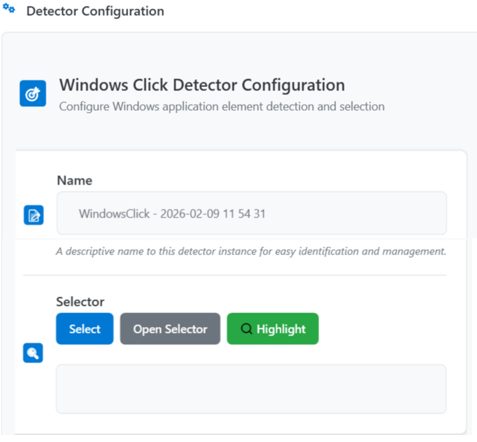Screen dimensions: 477x442
Task: Click the edit-document icon beside Name field
Action: click(x=33, y=215)
